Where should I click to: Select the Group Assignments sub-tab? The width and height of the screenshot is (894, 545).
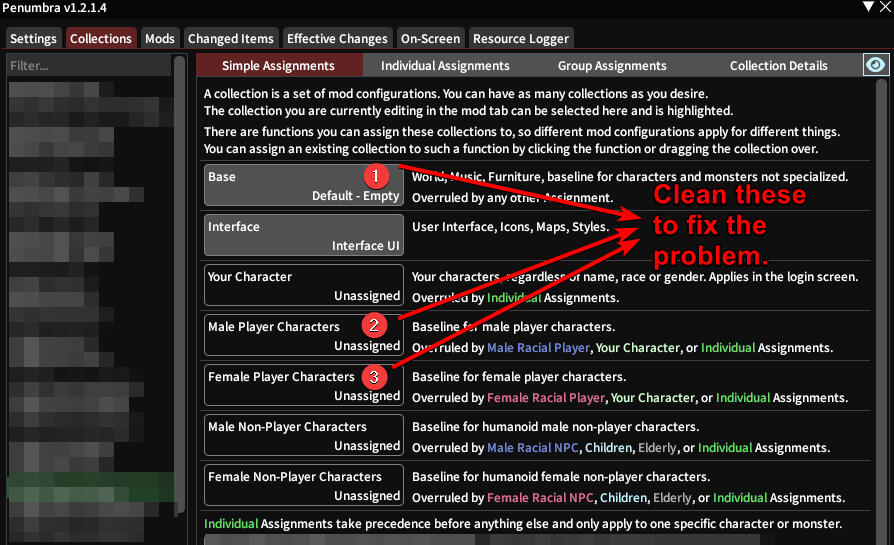click(612, 66)
